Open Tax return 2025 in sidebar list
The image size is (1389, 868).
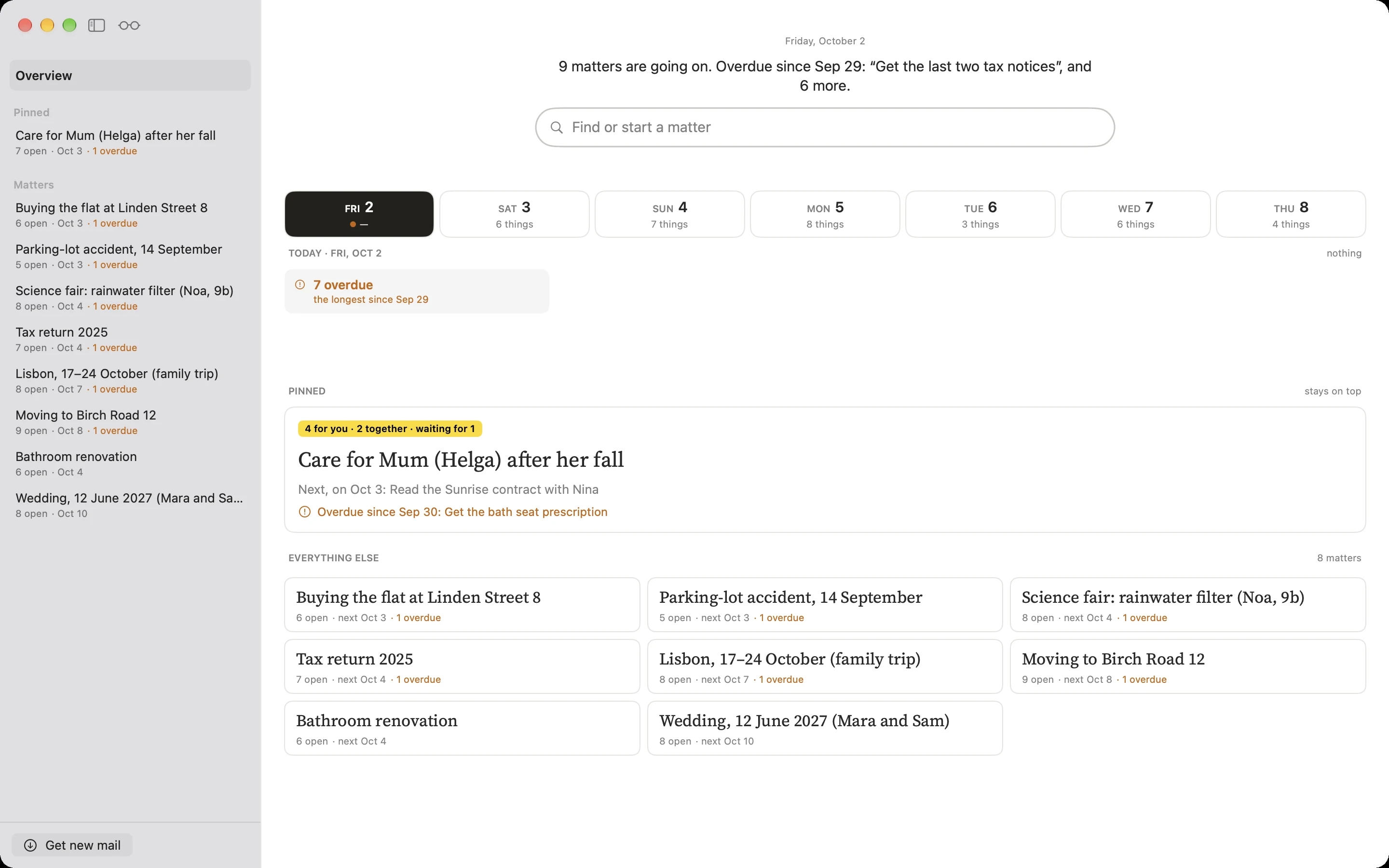pos(130,339)
